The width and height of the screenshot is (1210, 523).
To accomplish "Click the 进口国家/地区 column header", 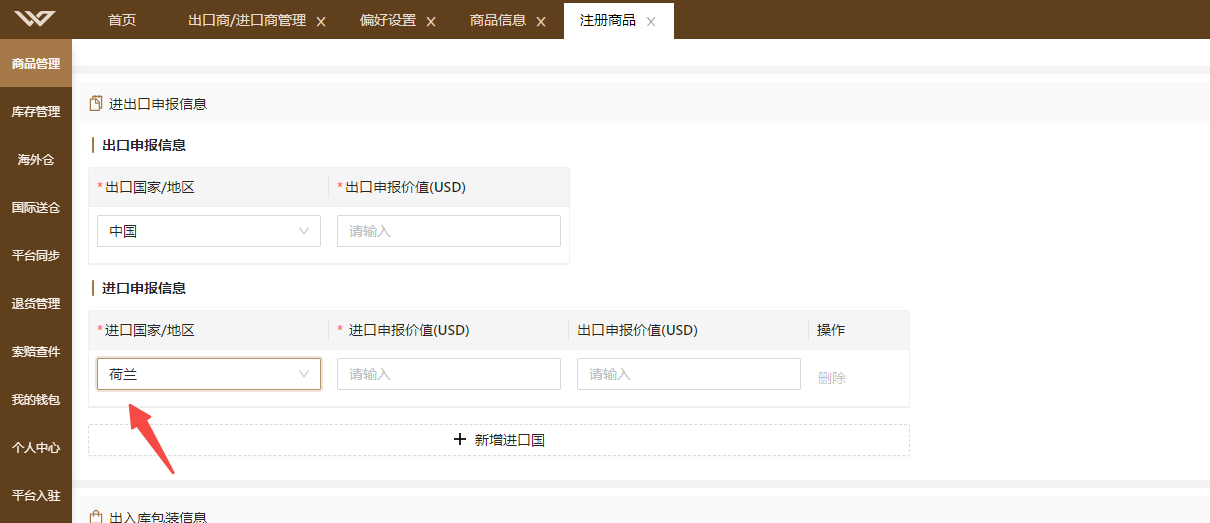I will [149, 330].
